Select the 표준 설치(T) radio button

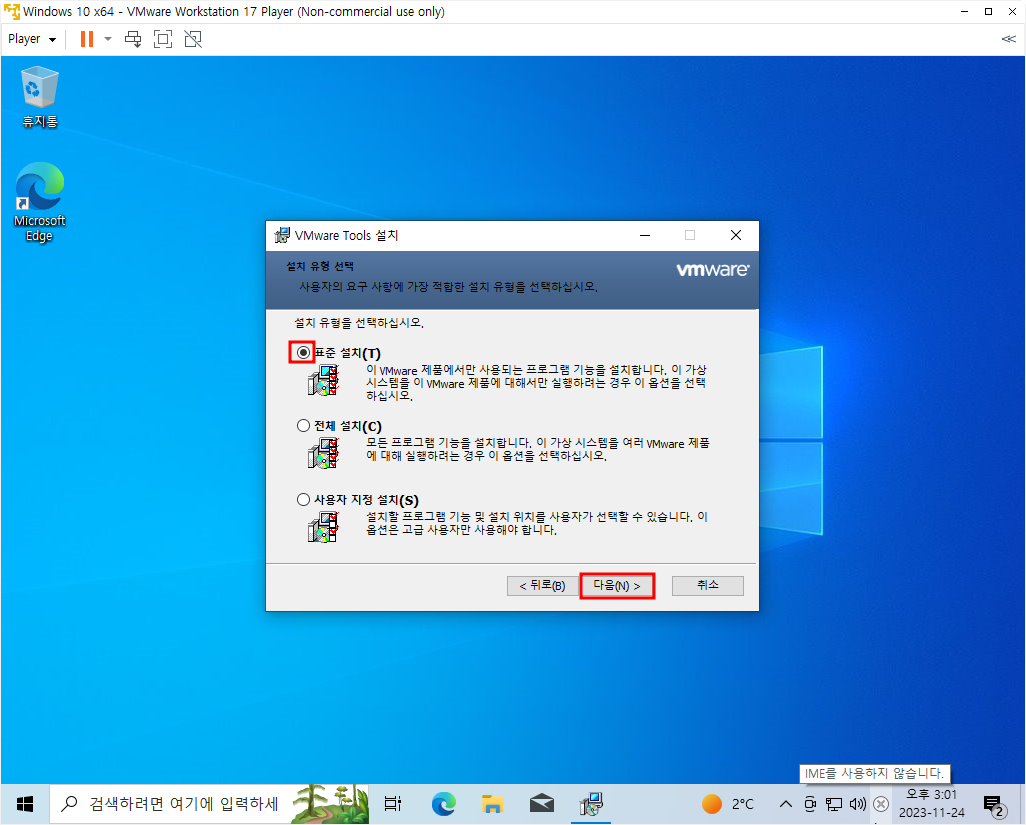(303, 353)
